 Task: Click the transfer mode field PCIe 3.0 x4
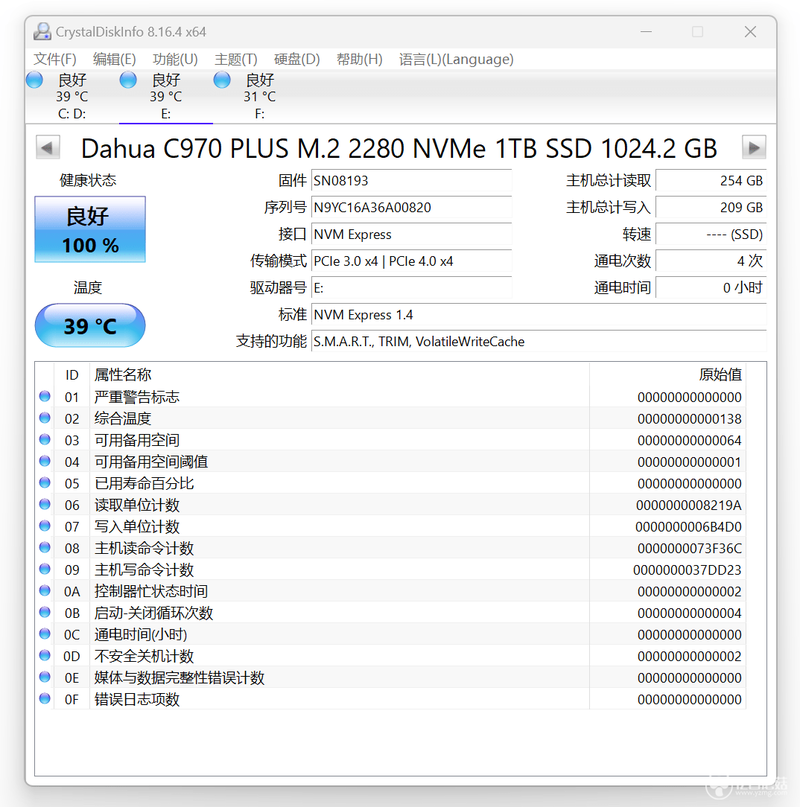pyautogui.click(x=411, y=261)
